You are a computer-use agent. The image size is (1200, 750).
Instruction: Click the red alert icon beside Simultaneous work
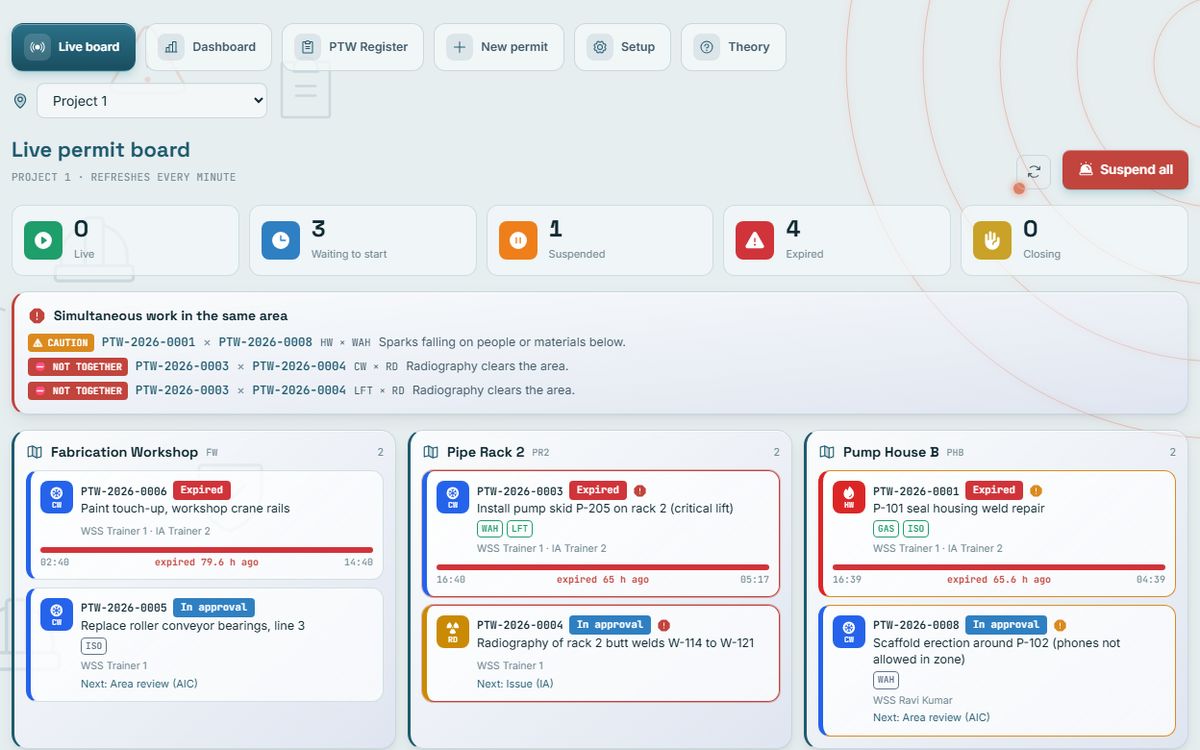pyautogui.click(x=37, y=316)
